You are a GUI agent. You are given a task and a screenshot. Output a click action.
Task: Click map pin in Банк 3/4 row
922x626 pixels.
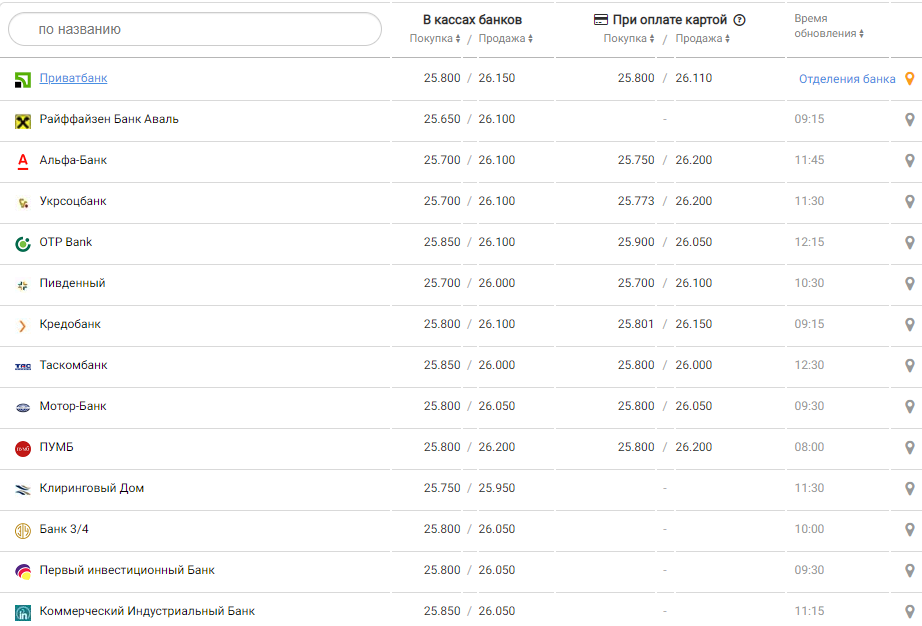pyautogui.click(x=910, y=530)
